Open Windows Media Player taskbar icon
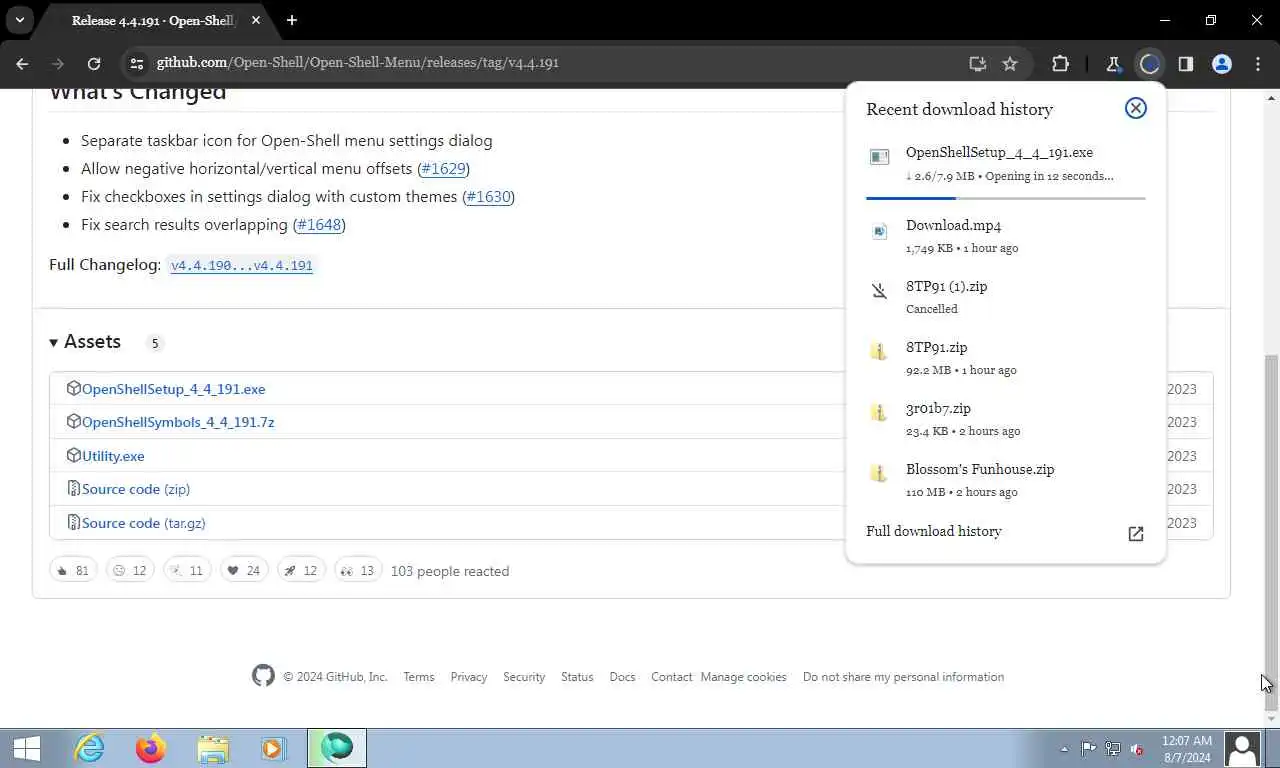 click(x=272, y=748)
